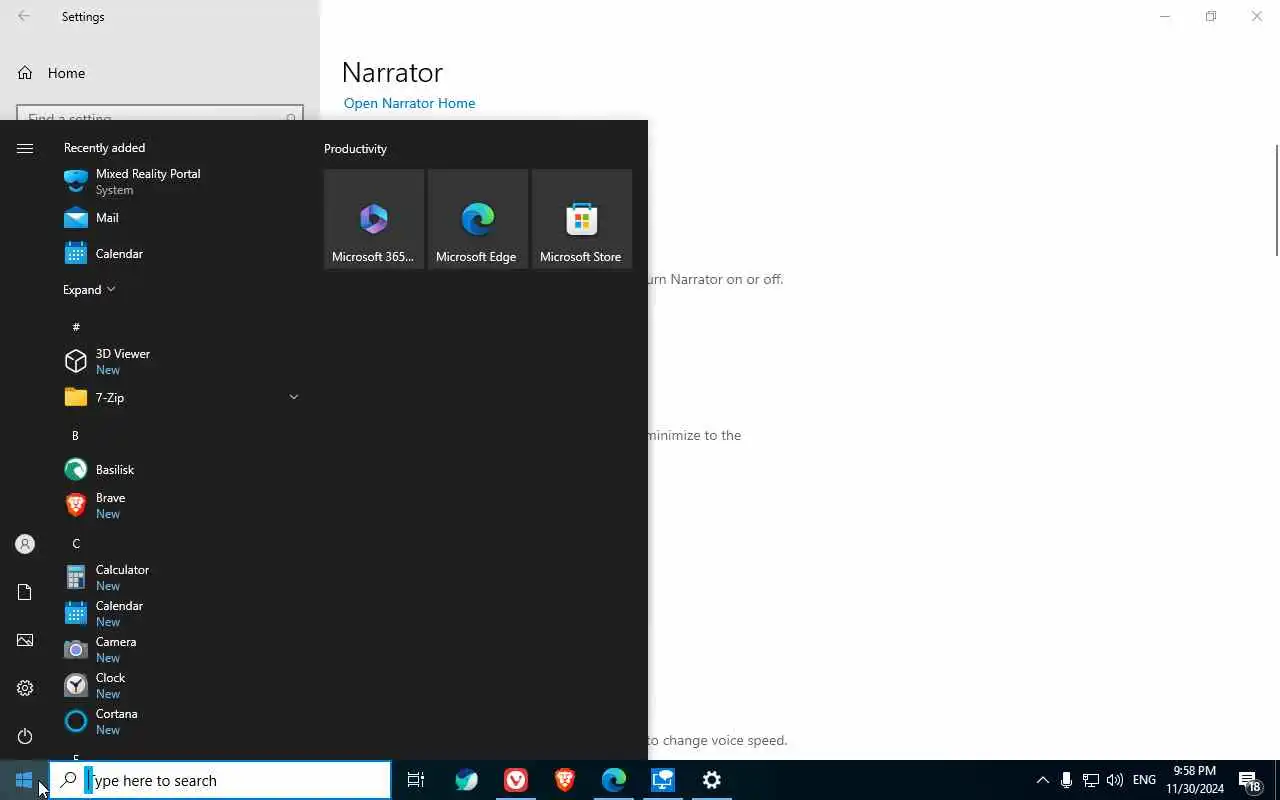This screenshot has width=1280, height=800.
Task: Click the Windows Start button
Action: point(24,780)
